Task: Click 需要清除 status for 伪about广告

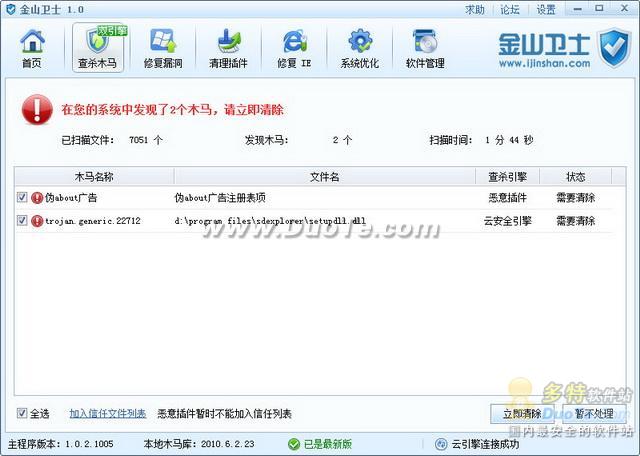Action: 576,198
